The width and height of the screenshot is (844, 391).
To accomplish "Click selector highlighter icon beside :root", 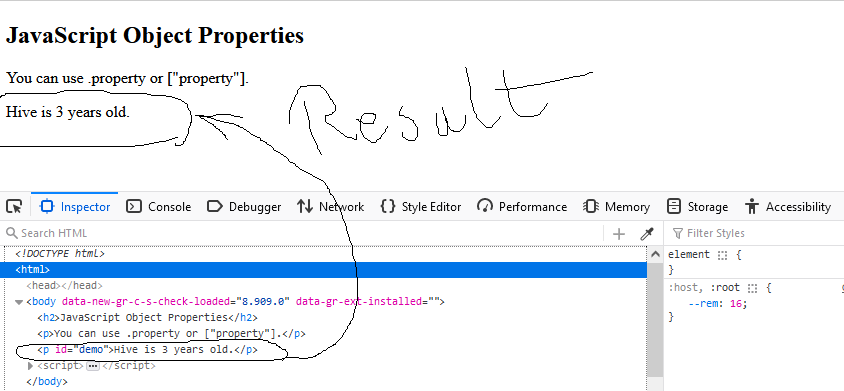I will tap(752, 288).
